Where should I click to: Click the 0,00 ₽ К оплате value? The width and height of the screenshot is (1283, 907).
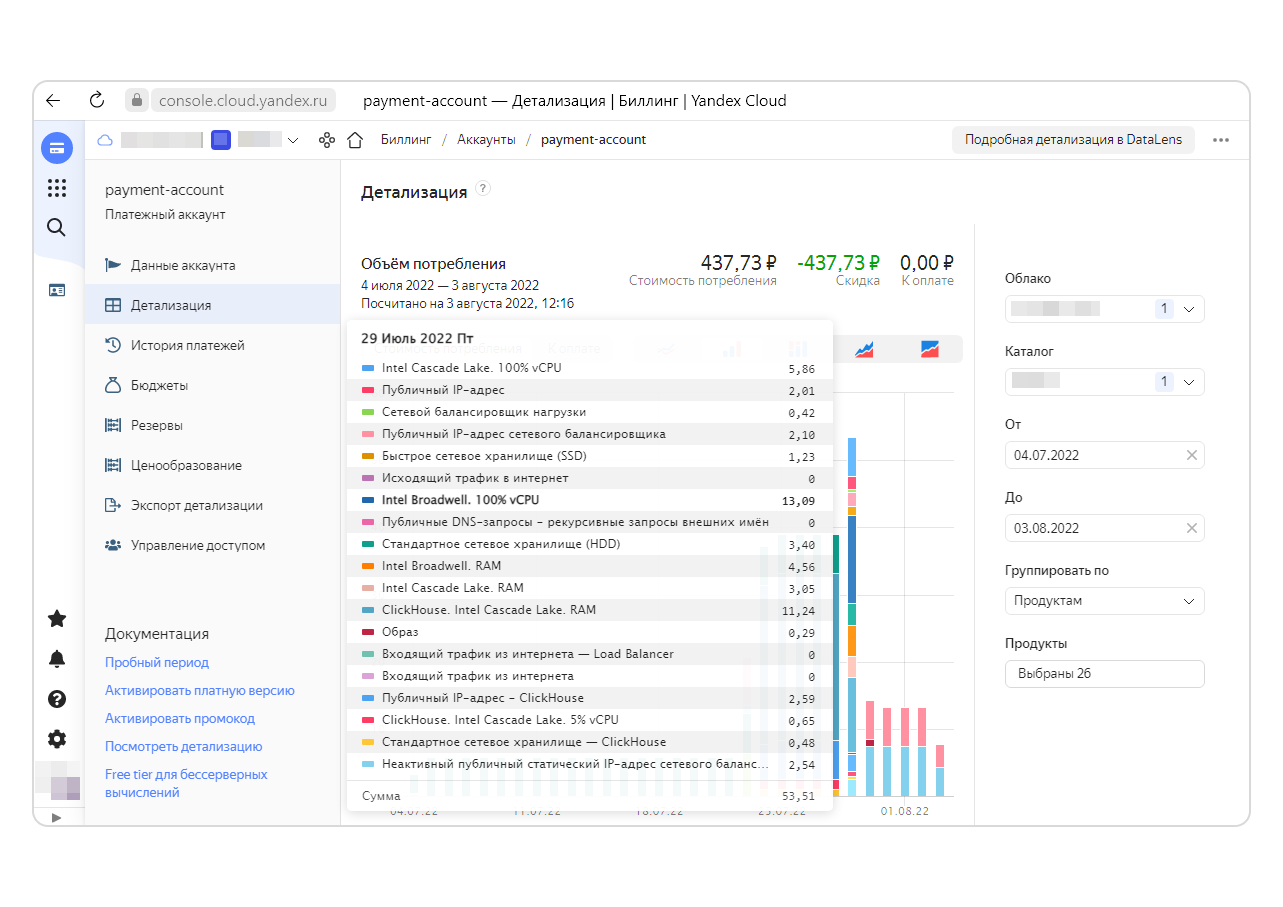pos(926,263)
